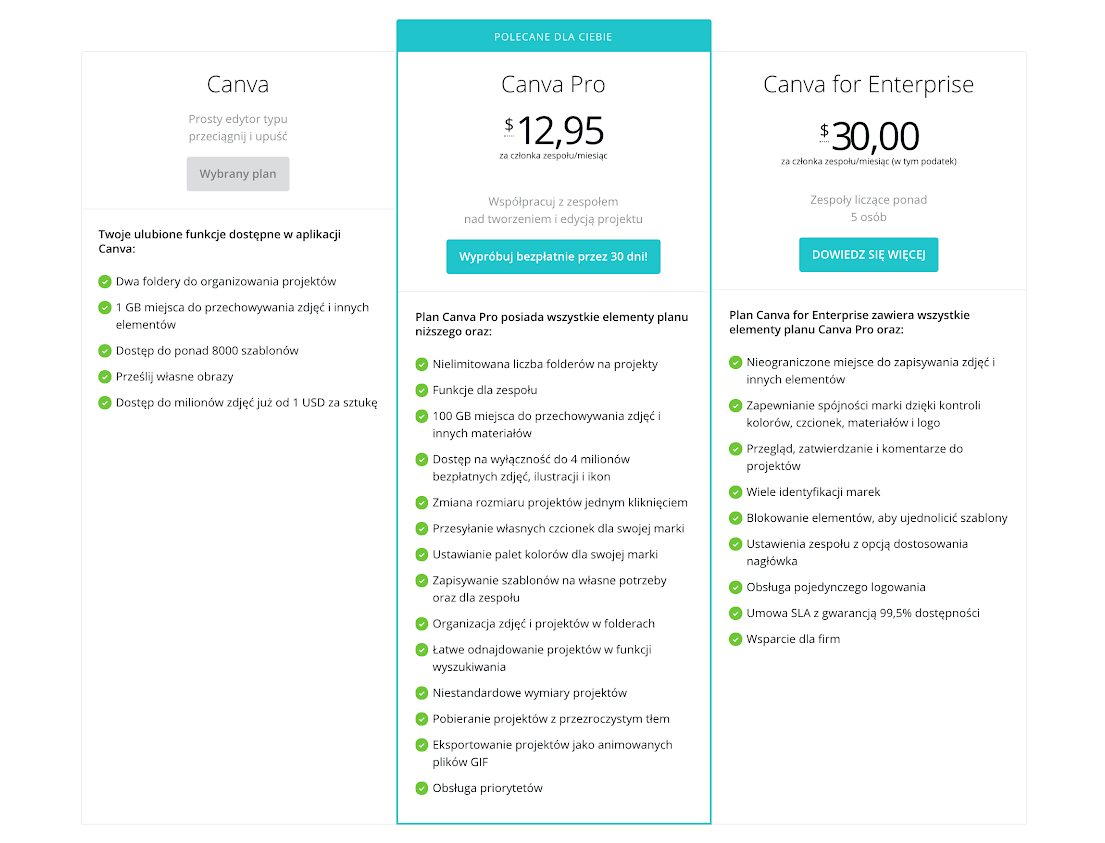Click the check icon beside Dostęp do ponad 8000 szablonów
This screenshot has height=843, width=1105.
coord(105,351)
